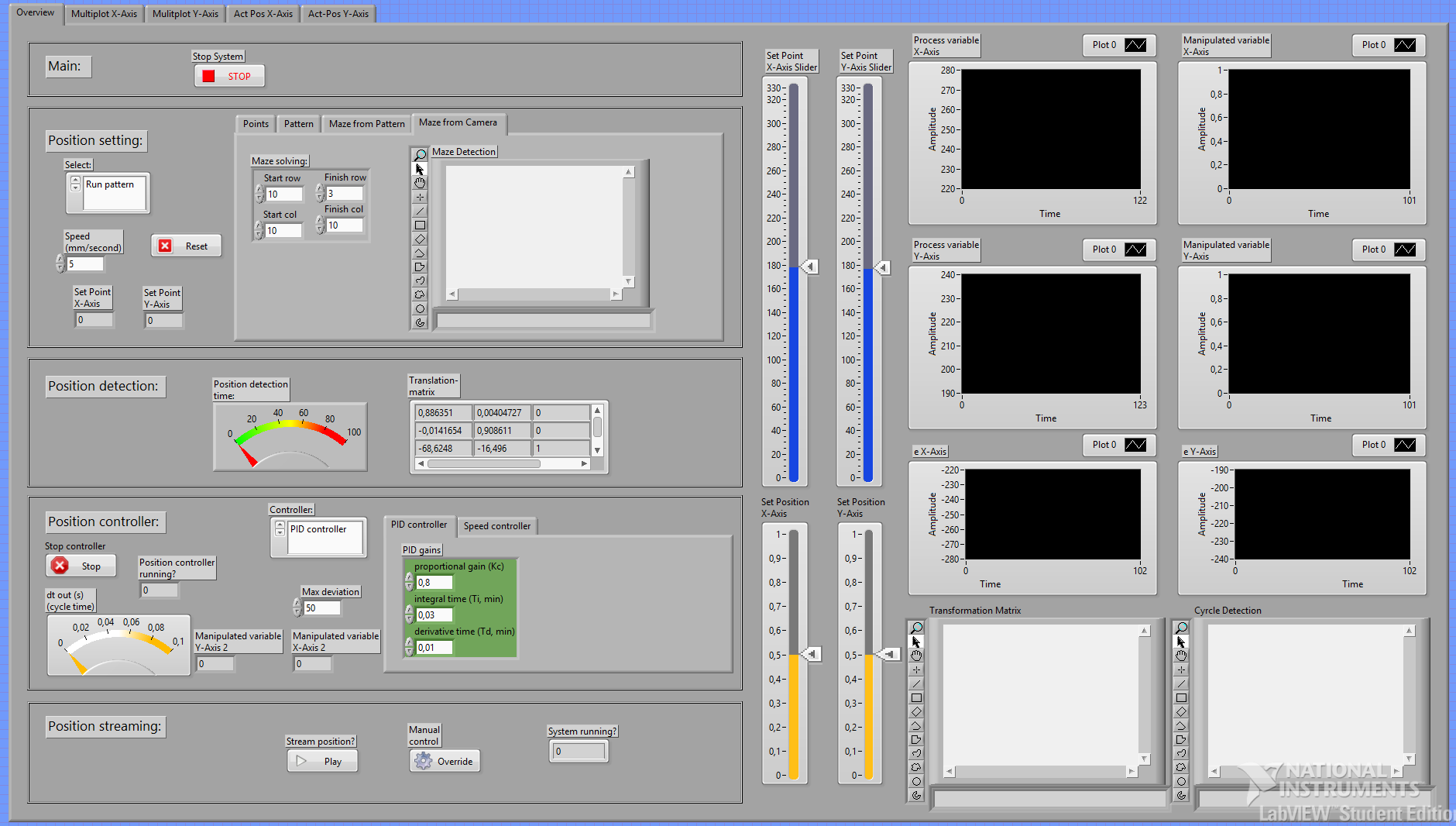Click the Set Point Y-Axis Slider handle
This screenshot has height=826, width=1456.
pyautogui.click(x=882, y=267)
